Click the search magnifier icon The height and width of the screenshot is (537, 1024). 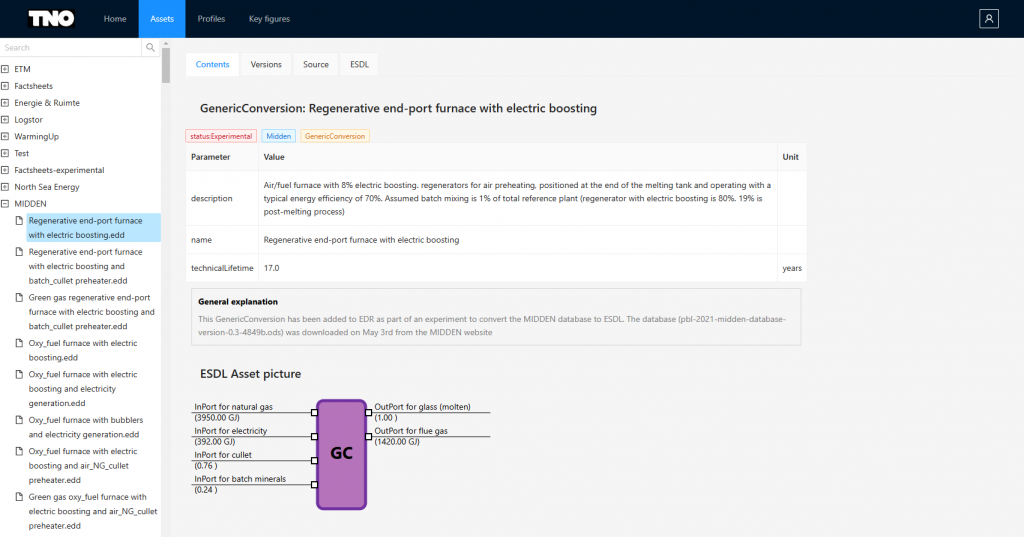click(151, 47)
